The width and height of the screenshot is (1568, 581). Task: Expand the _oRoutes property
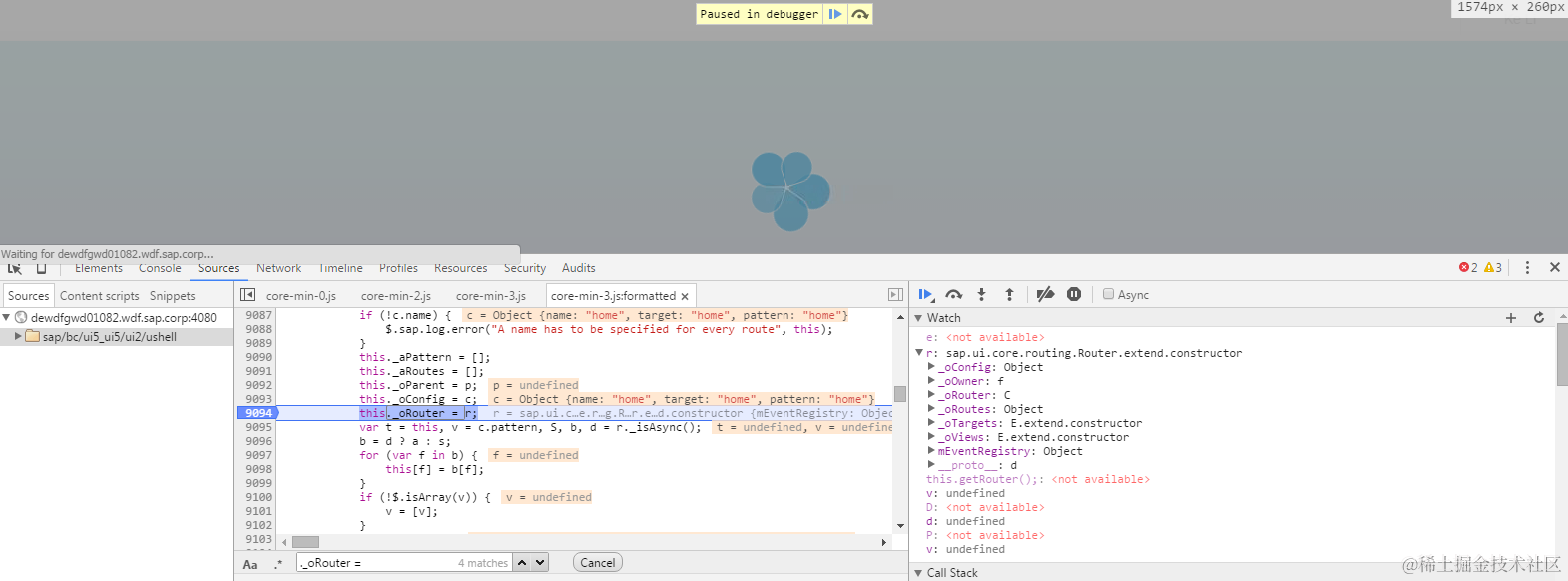pyautogui.click(x=931, y=409)
